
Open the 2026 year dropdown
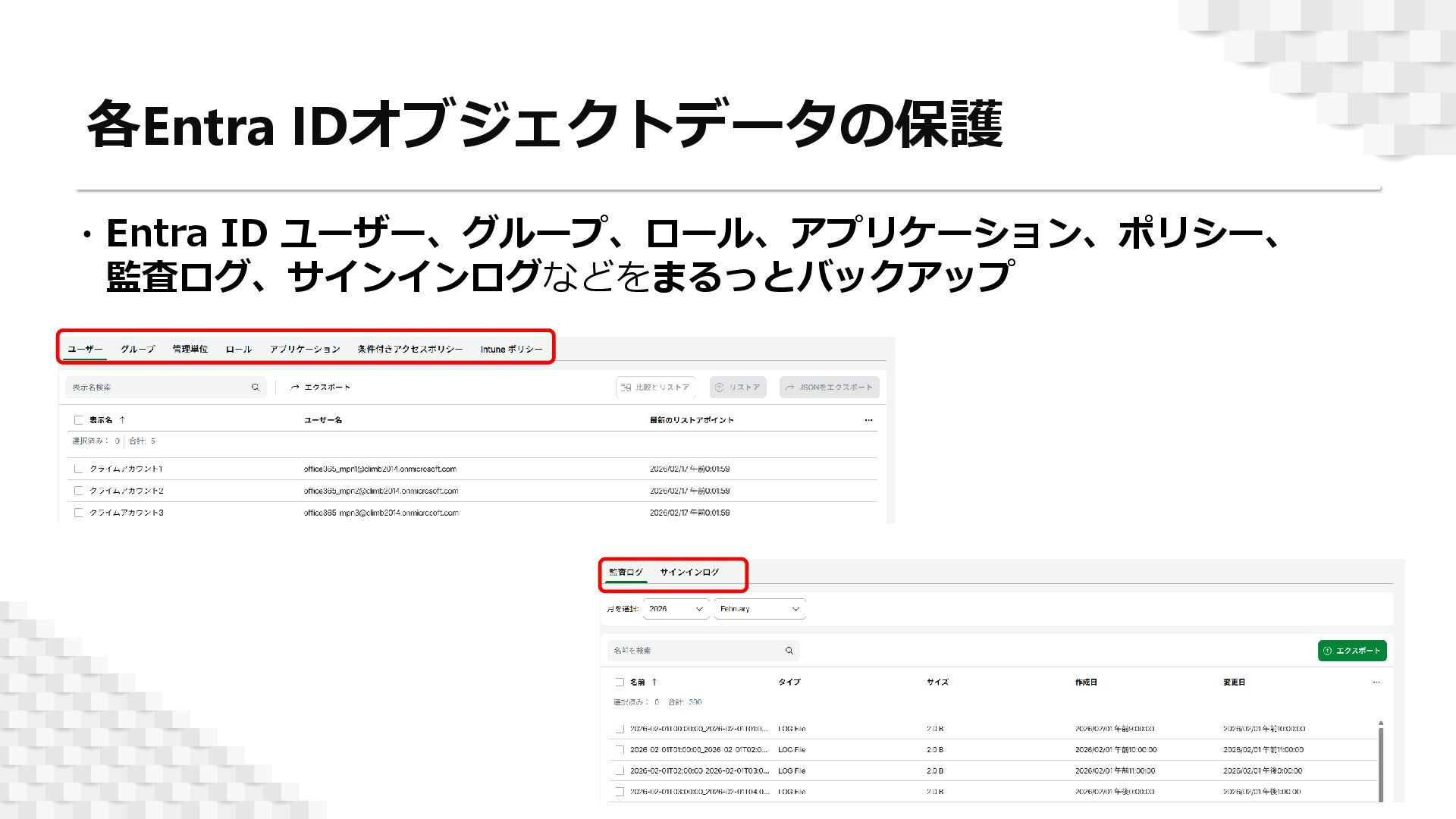pos(676,609)
